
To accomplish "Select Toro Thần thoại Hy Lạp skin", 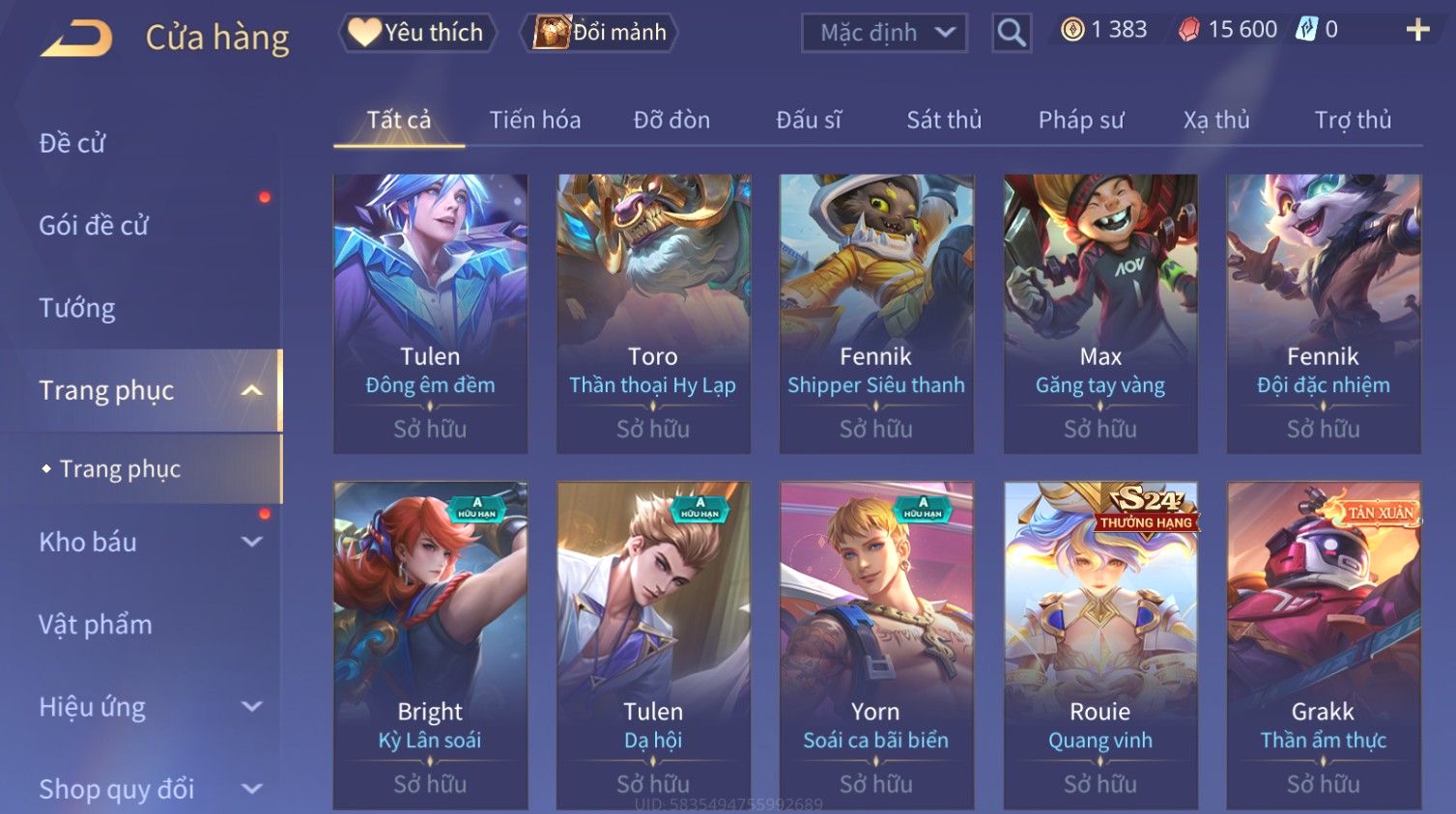I will coord(653,314).
